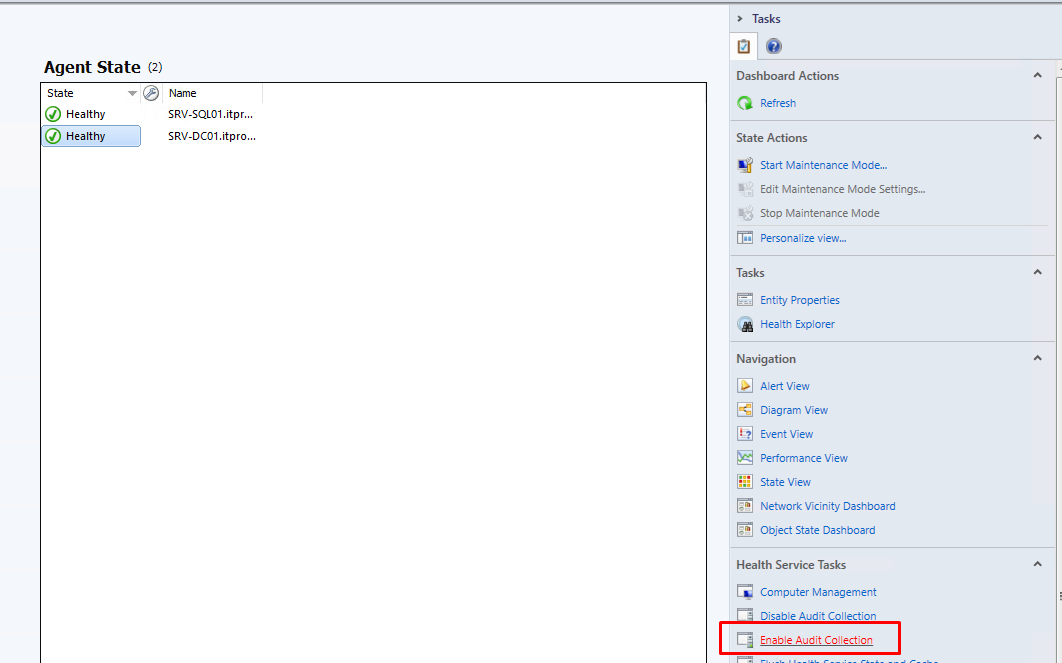This screenshot has height=663, width=1062.
Task: Toggle the Tasks pane arrow at top
Action: click(740, 18)
